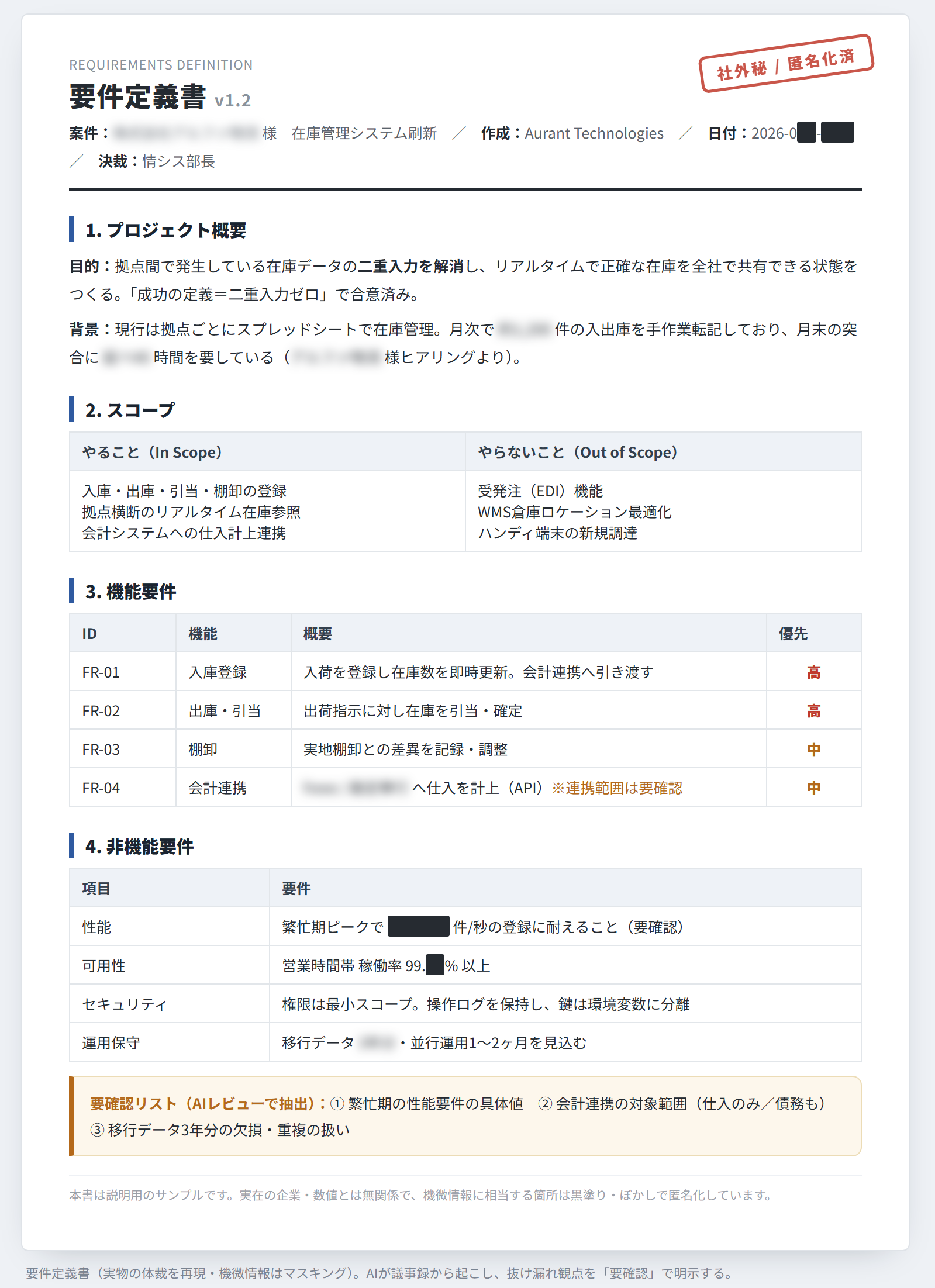Image resolution: width=935 pixels, height=1288 pixels.
Task: Click the bottom caption about AIが議事録から起こし
Action: pos(379,1273)
